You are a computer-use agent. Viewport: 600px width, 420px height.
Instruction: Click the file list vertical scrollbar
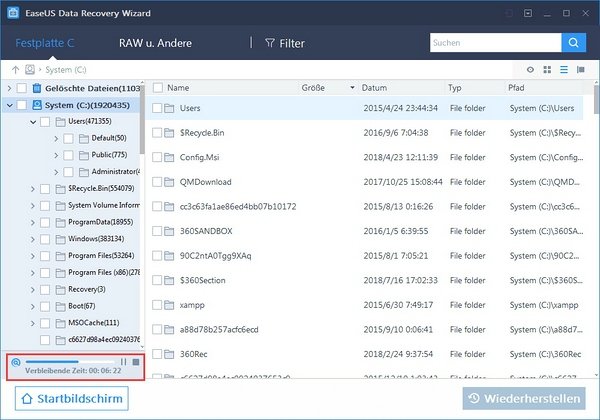tap(597, 99)
